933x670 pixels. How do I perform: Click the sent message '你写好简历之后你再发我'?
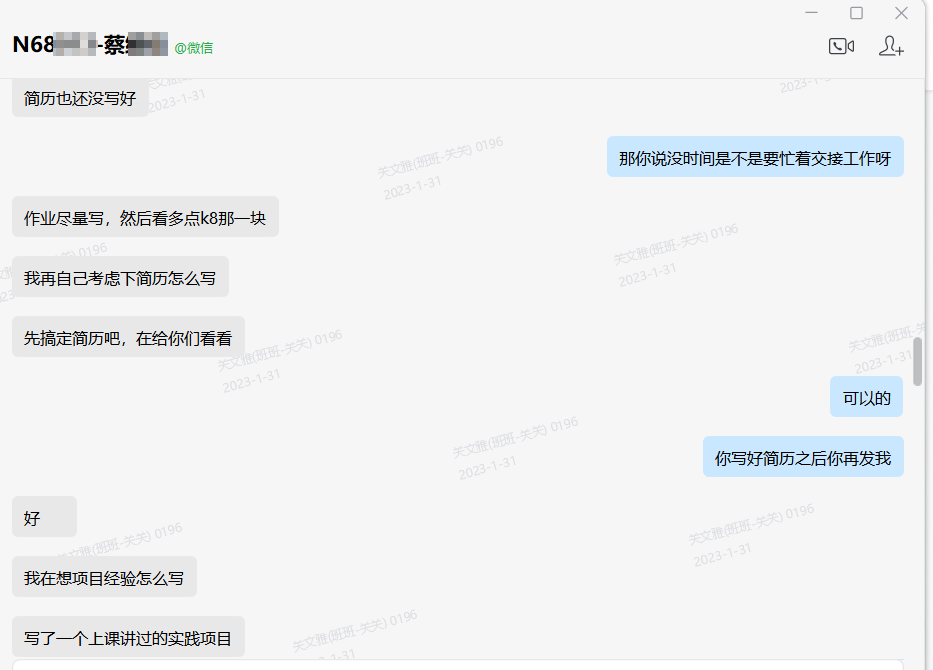pos(802,458)
